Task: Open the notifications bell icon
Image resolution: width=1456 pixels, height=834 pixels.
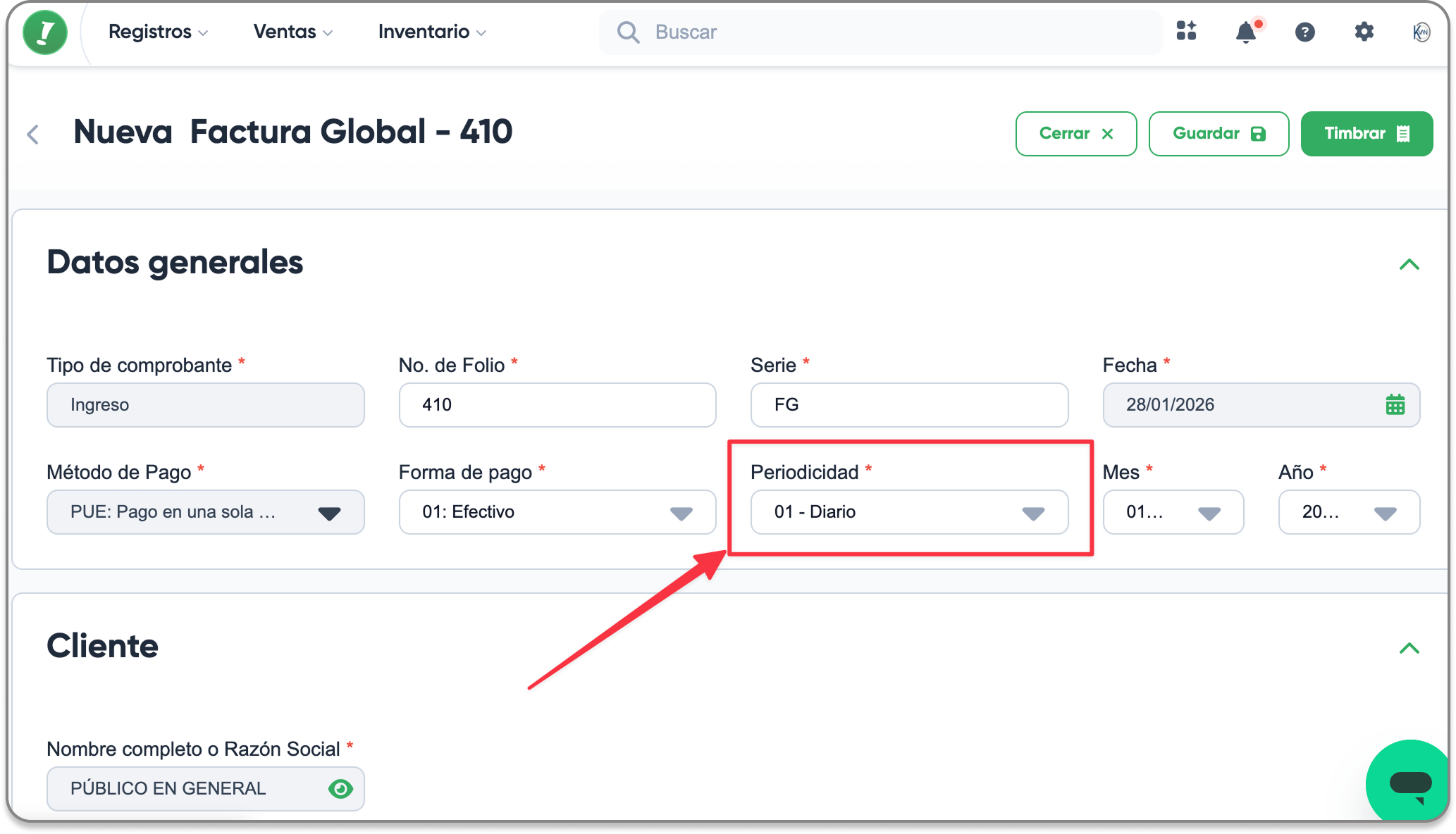Action: 1246,32
